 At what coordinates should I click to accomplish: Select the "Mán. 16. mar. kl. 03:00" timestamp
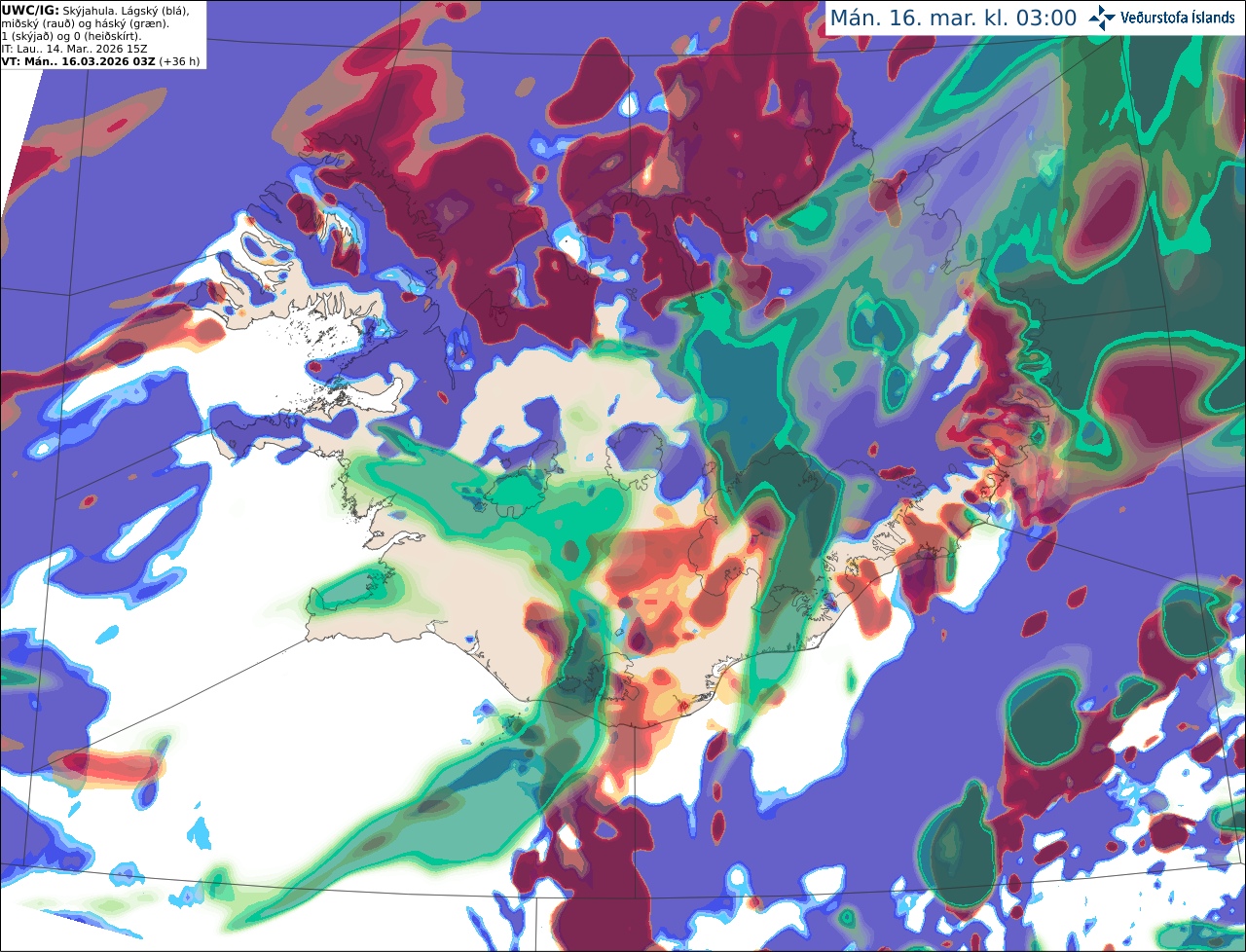click(953, 18)
